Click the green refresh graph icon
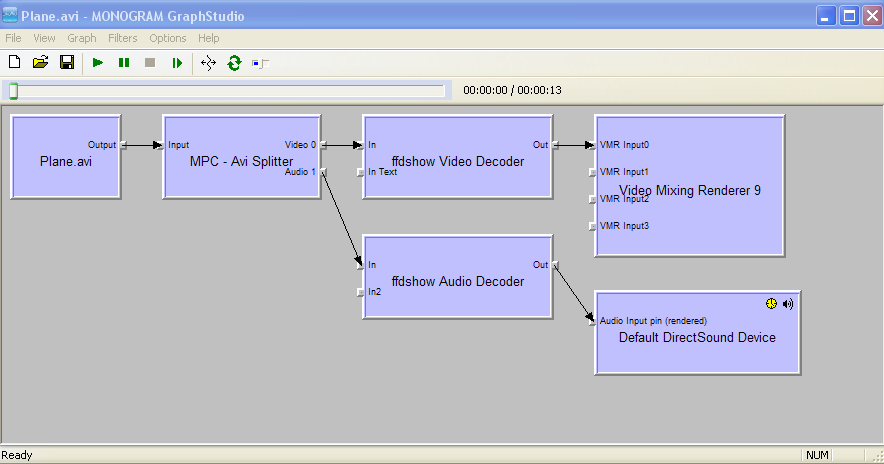 coord(235,63)
